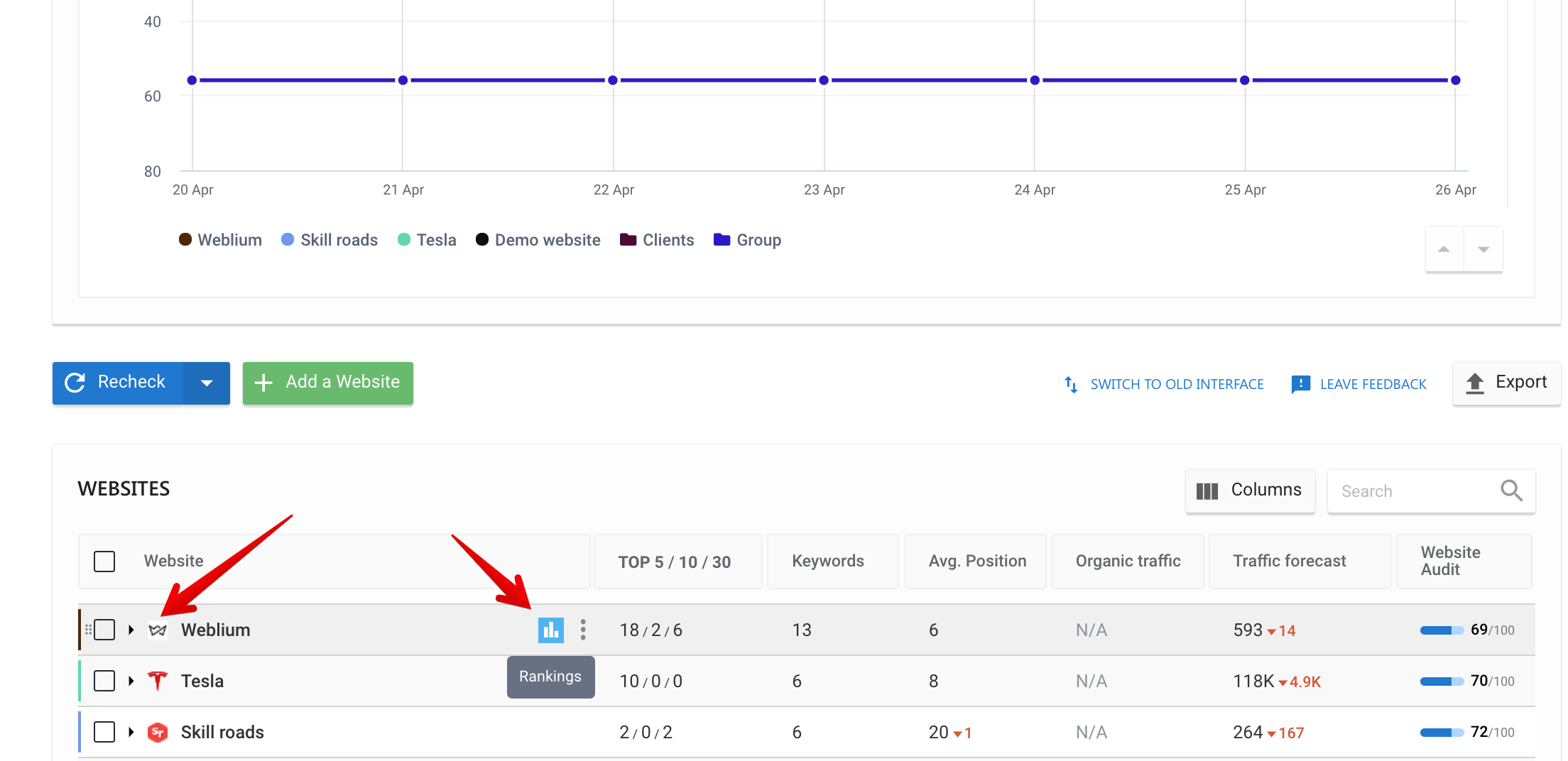Toggle Demo website series in legend
Viewport: 1568px width, 761px height.
[538, 240]
